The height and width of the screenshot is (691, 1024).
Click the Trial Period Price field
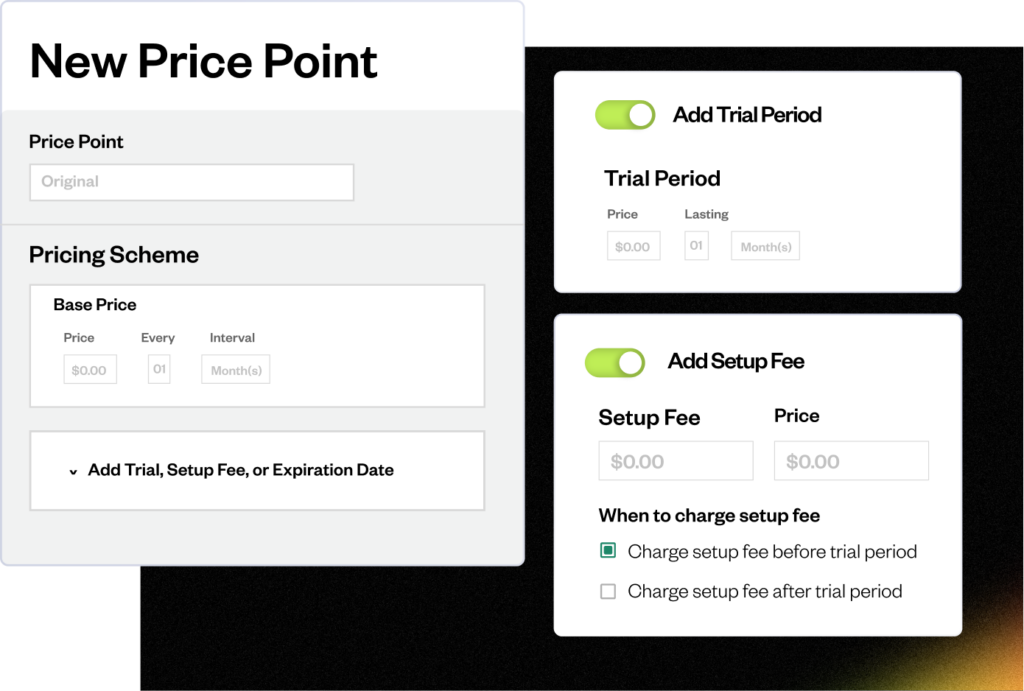633,246
